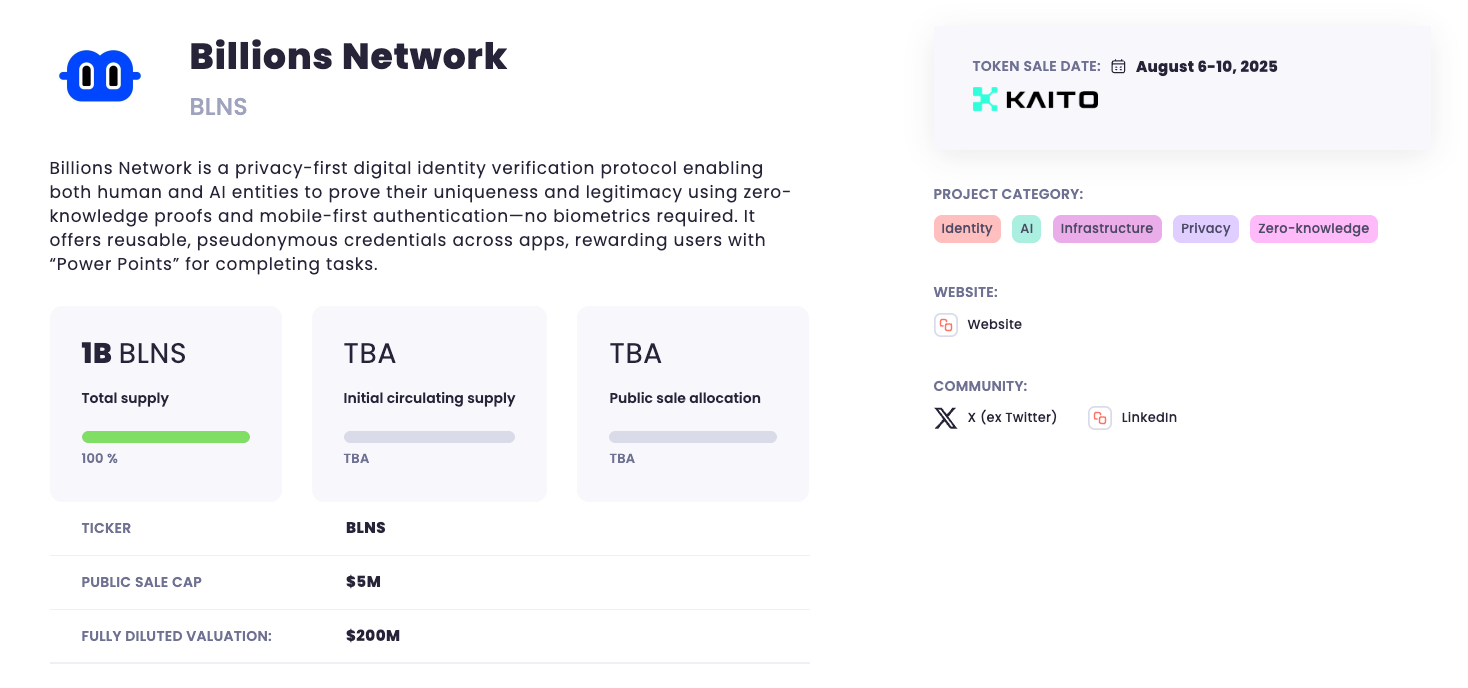This screenshot has height=688, width=1468.
Task: Click the Total supply progress bar
Action: pyautogui.click(x=165, y=437)
